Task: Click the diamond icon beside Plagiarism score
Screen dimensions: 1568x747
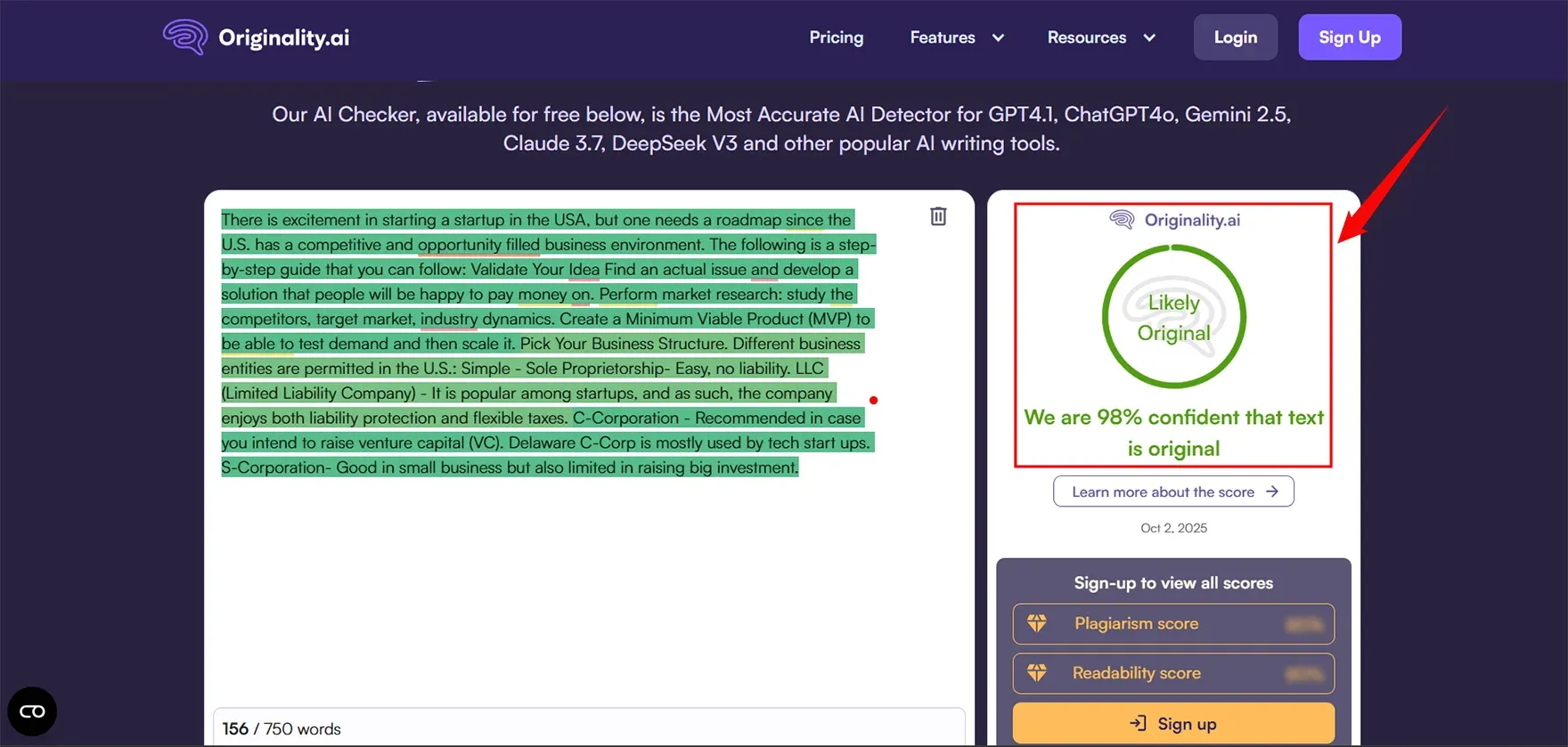Action: click(x=1037, y=623)
